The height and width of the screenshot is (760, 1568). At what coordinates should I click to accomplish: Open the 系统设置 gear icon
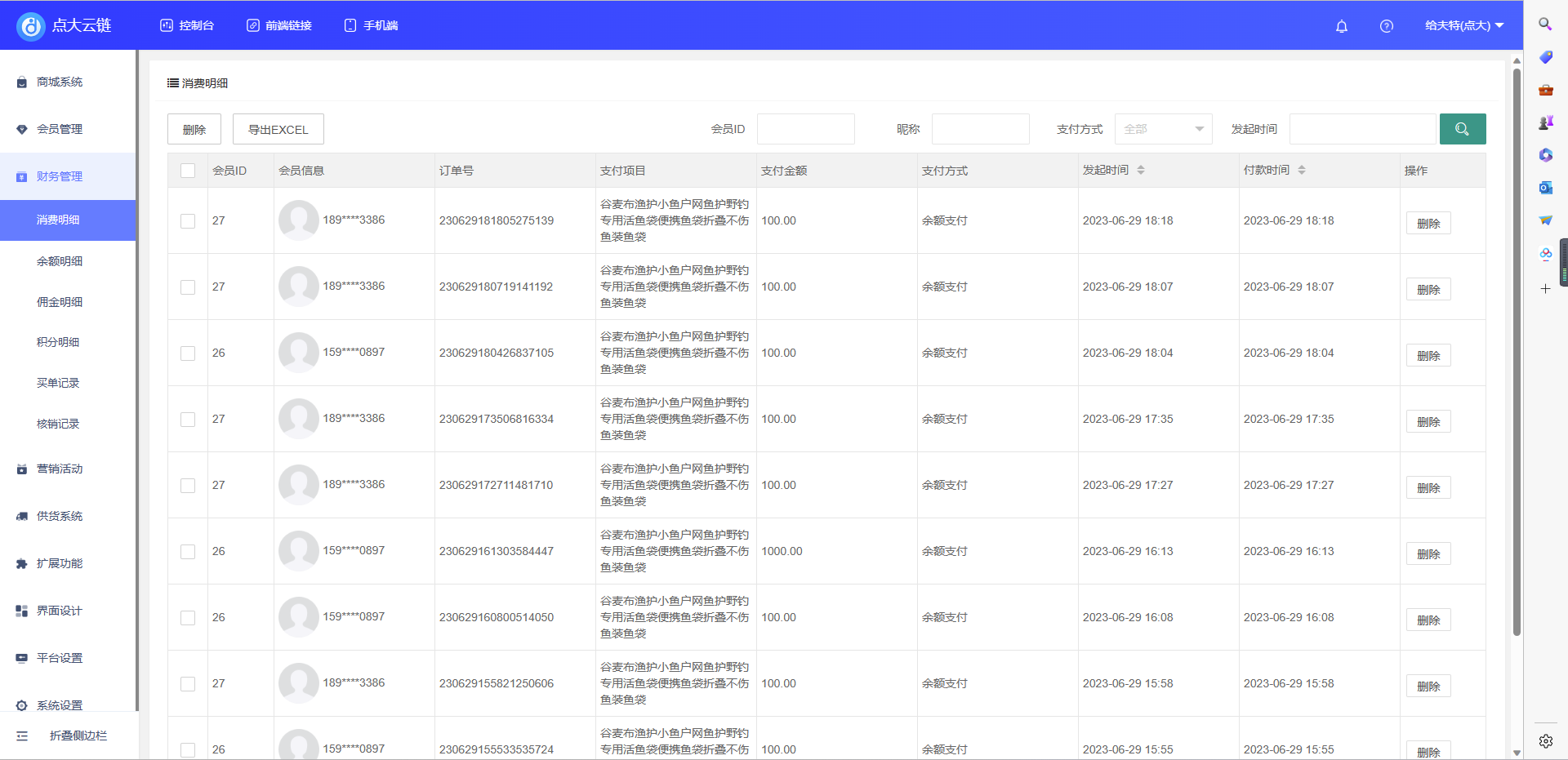click(x=21, y=704)
